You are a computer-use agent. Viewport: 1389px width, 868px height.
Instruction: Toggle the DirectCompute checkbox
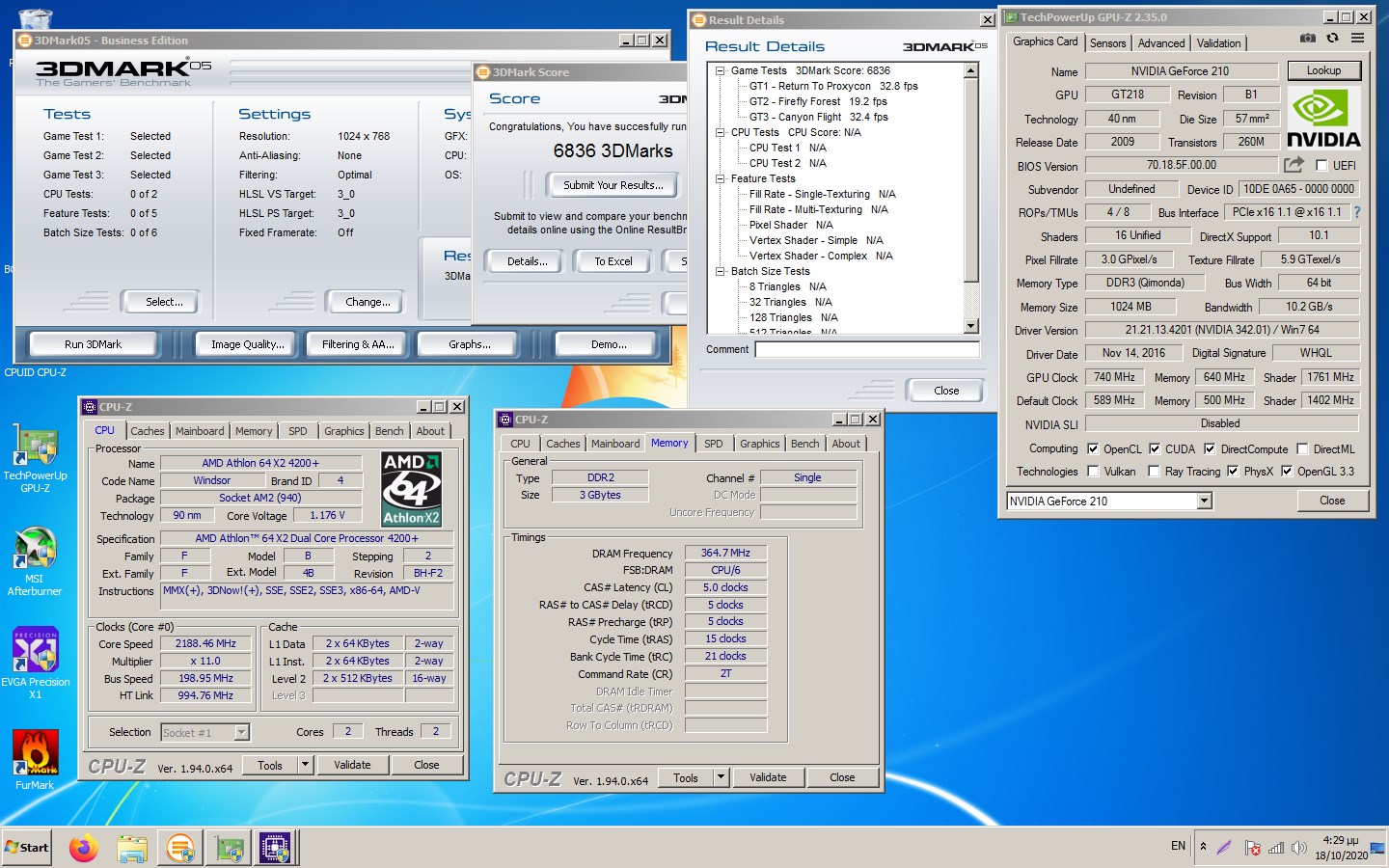1210,448
